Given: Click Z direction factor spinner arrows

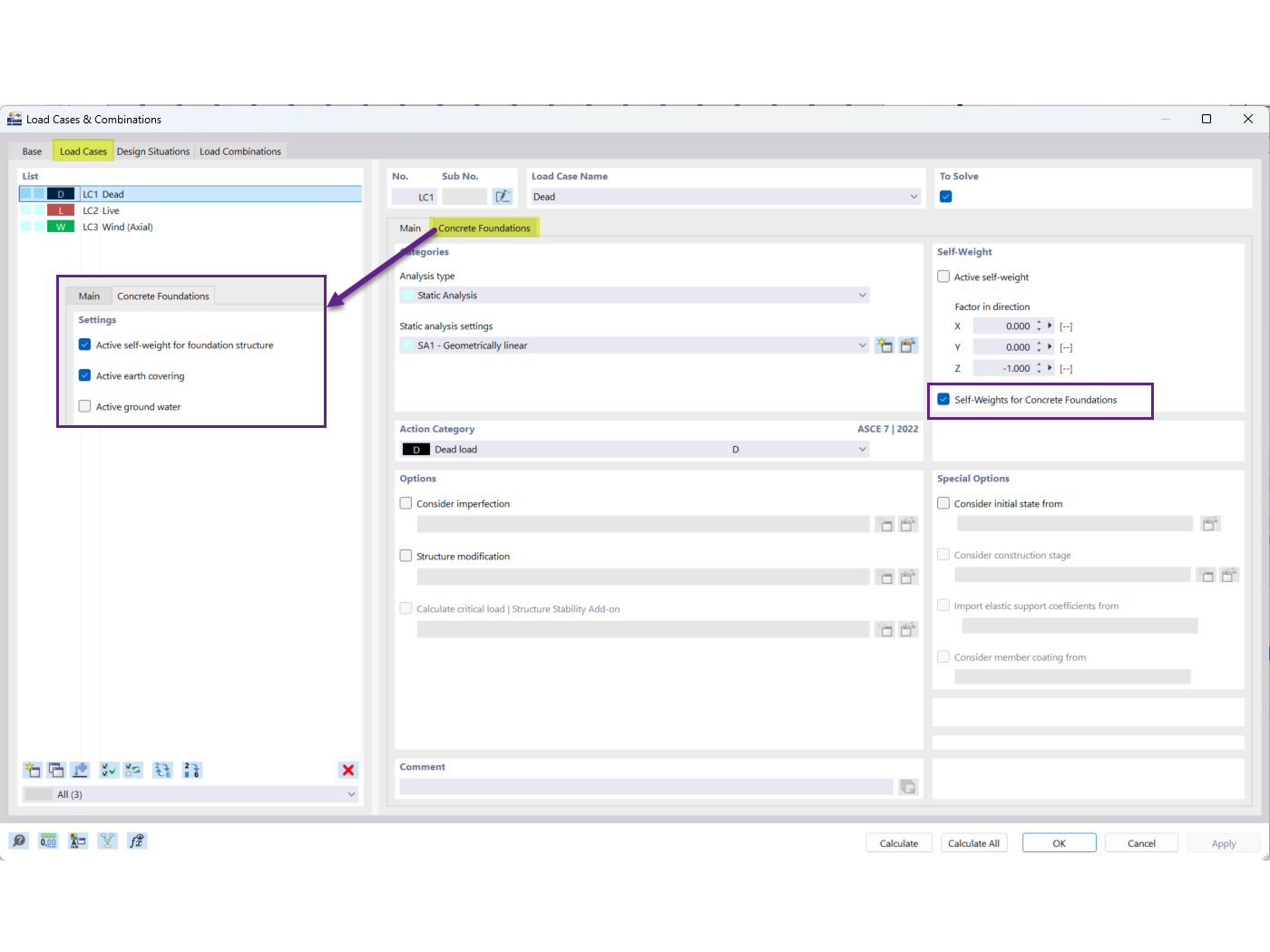Looking at the screenshot, I should click(x=1039, y=368).
